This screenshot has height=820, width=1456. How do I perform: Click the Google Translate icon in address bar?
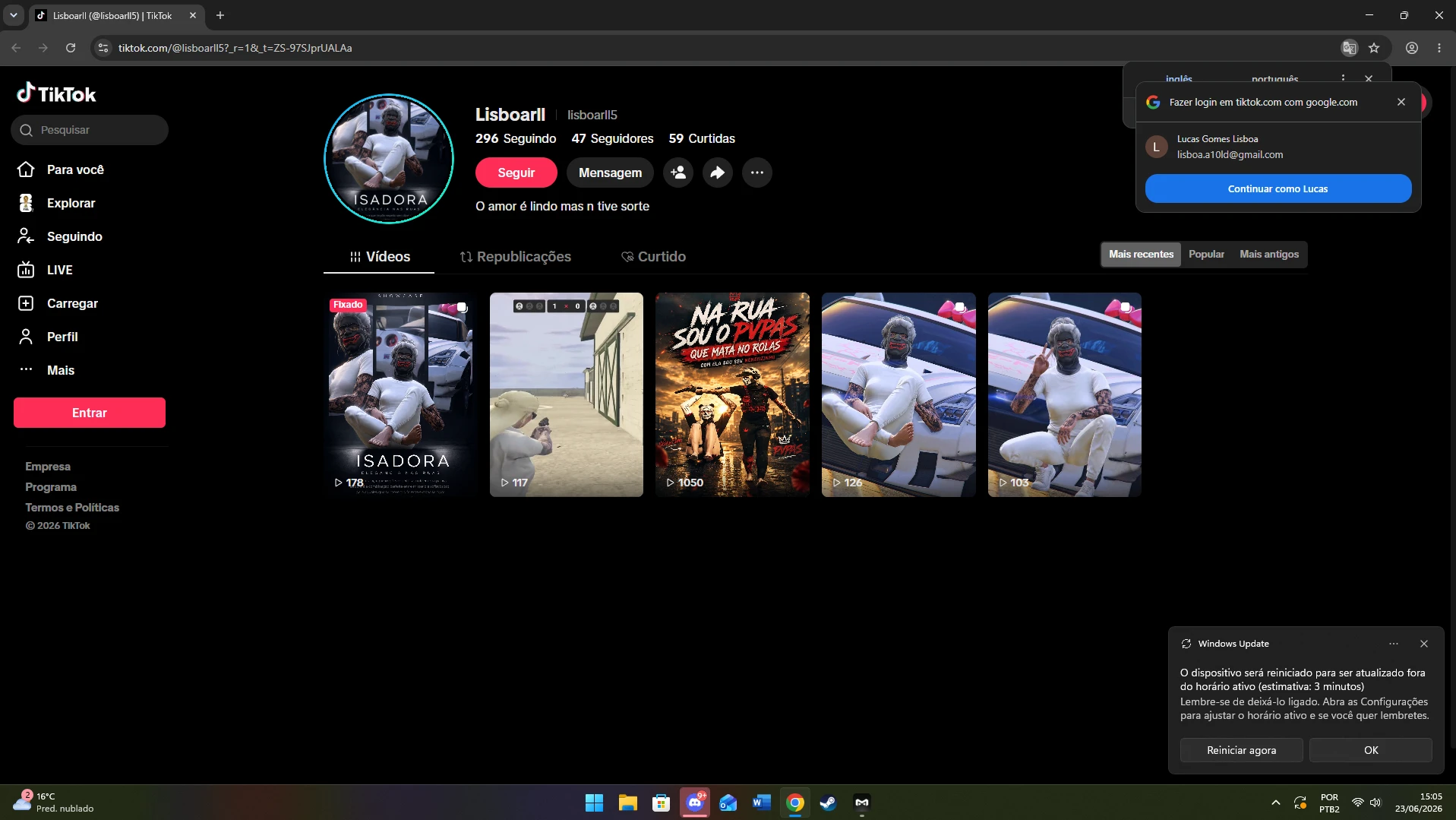[x=1350, y=48]
